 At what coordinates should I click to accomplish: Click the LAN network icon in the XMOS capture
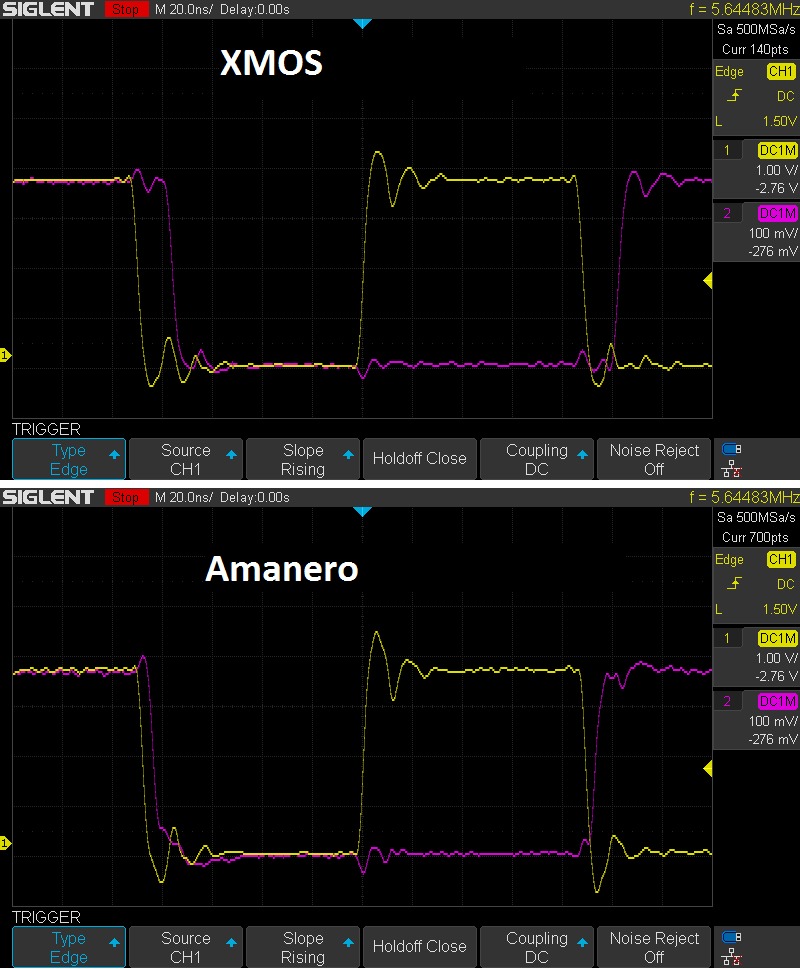pos(731,469)
